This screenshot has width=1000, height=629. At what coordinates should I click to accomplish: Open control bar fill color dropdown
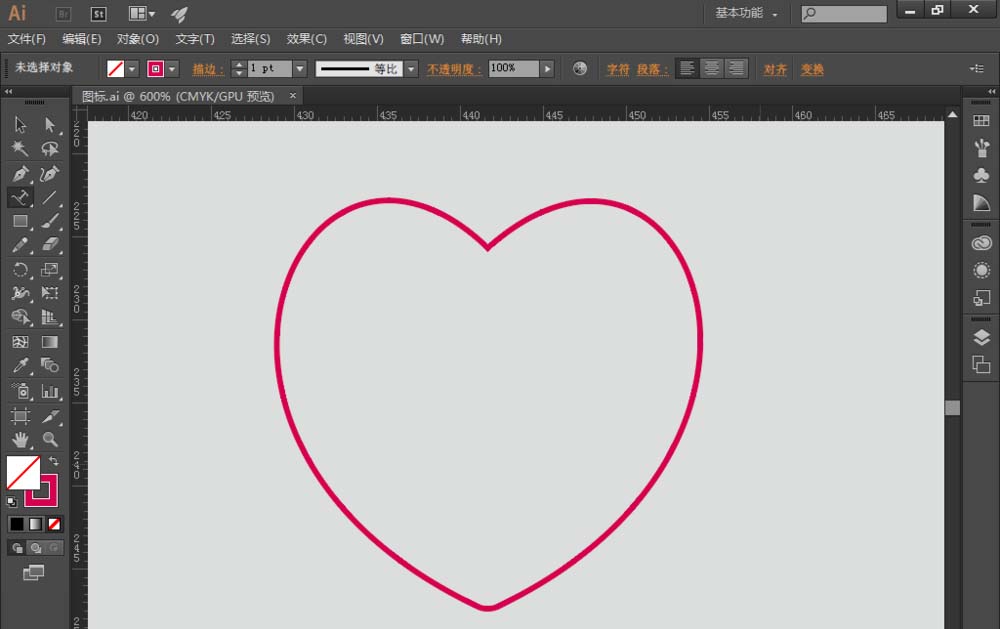[x=131, y=69]
